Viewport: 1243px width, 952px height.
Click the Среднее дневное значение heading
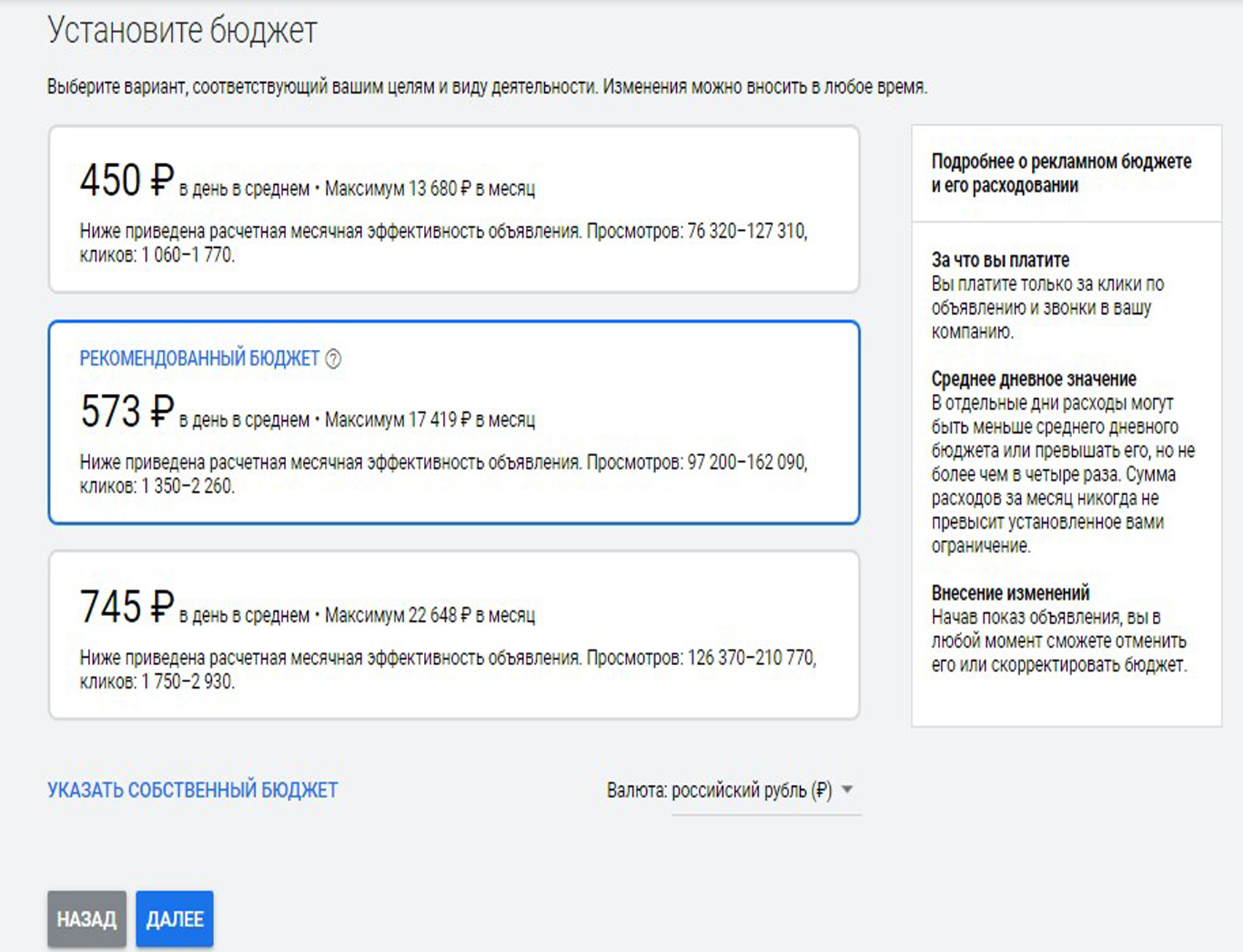1033,379
